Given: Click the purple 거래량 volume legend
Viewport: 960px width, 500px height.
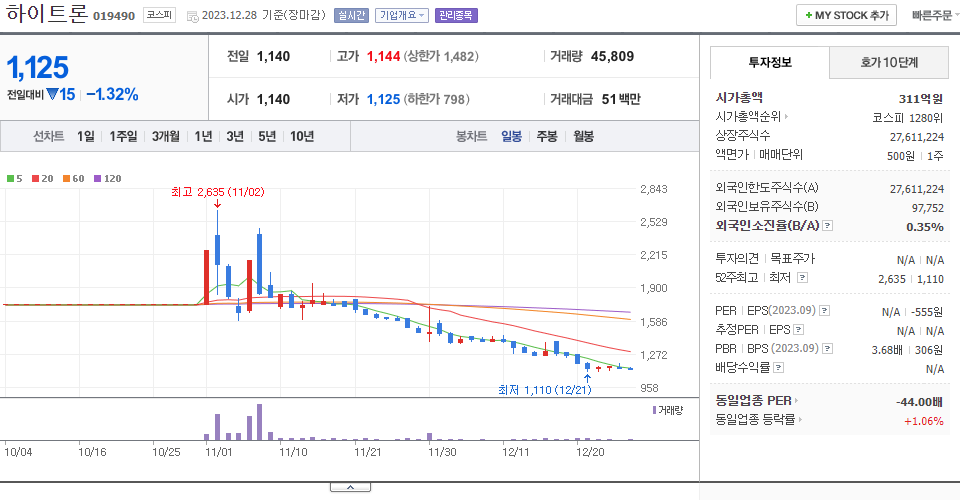Looking at the screenshot, I should (667, 411).
